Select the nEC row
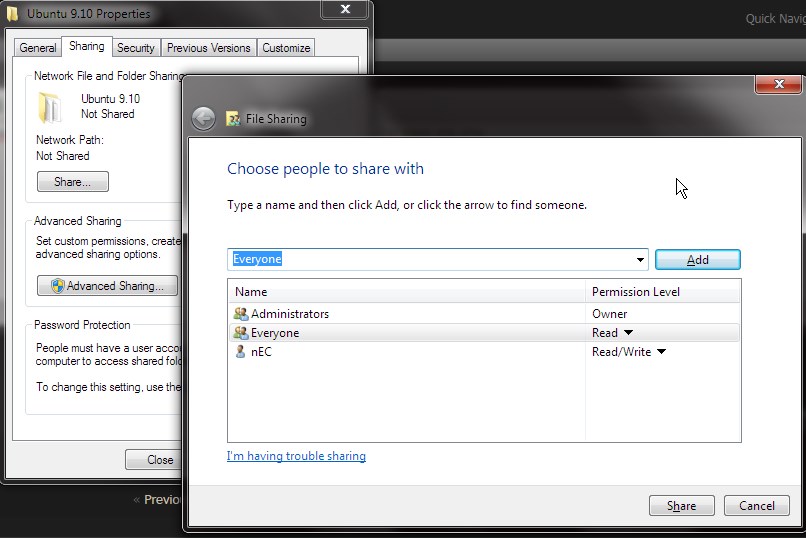The image size is (806, 538). [x=484, y=351]
